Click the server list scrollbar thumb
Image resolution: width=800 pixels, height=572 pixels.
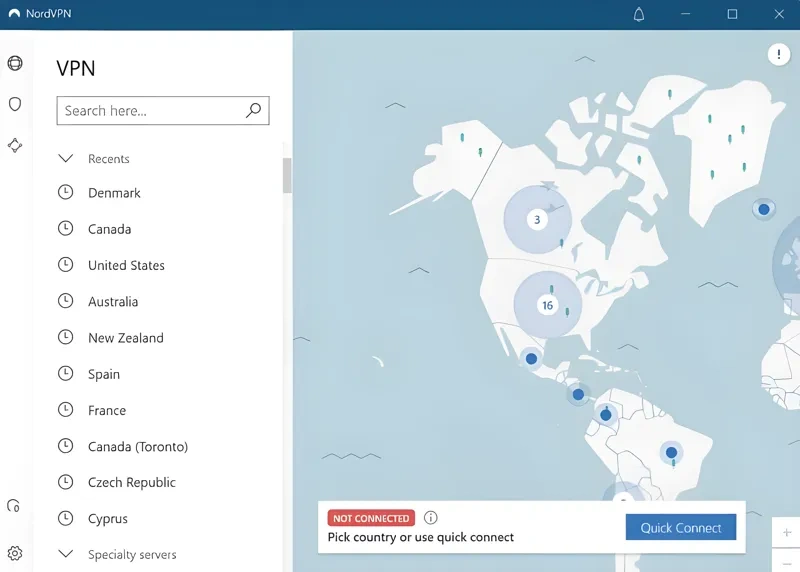click(287, 175)
